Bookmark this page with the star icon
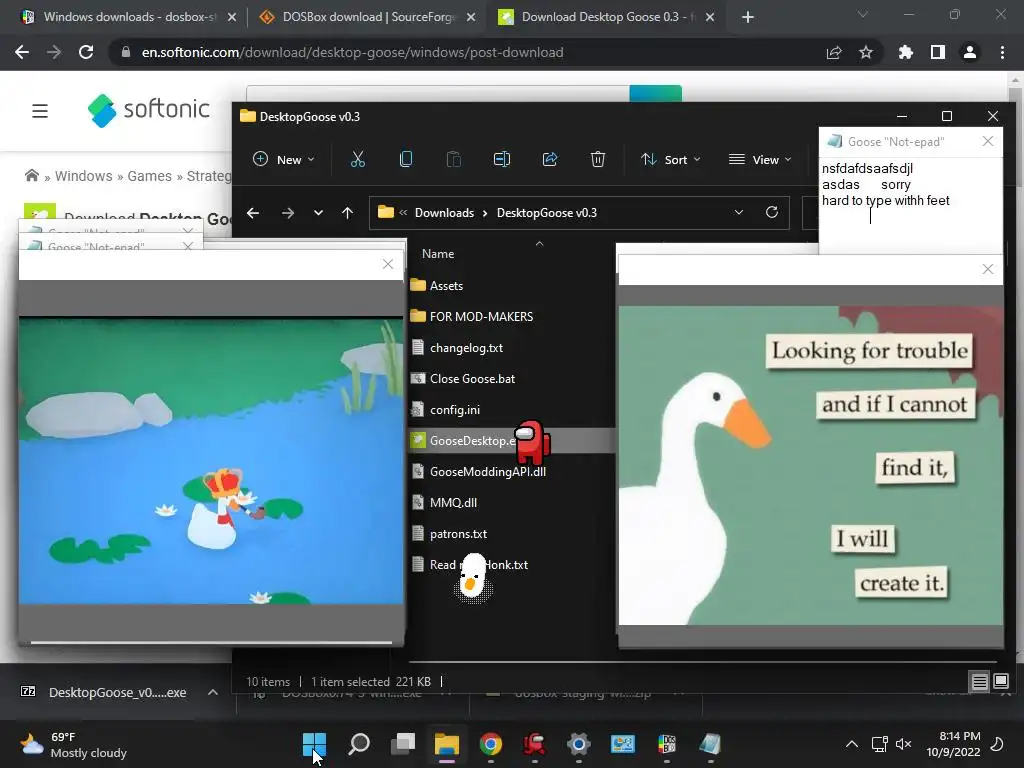 tap(866, 52)
